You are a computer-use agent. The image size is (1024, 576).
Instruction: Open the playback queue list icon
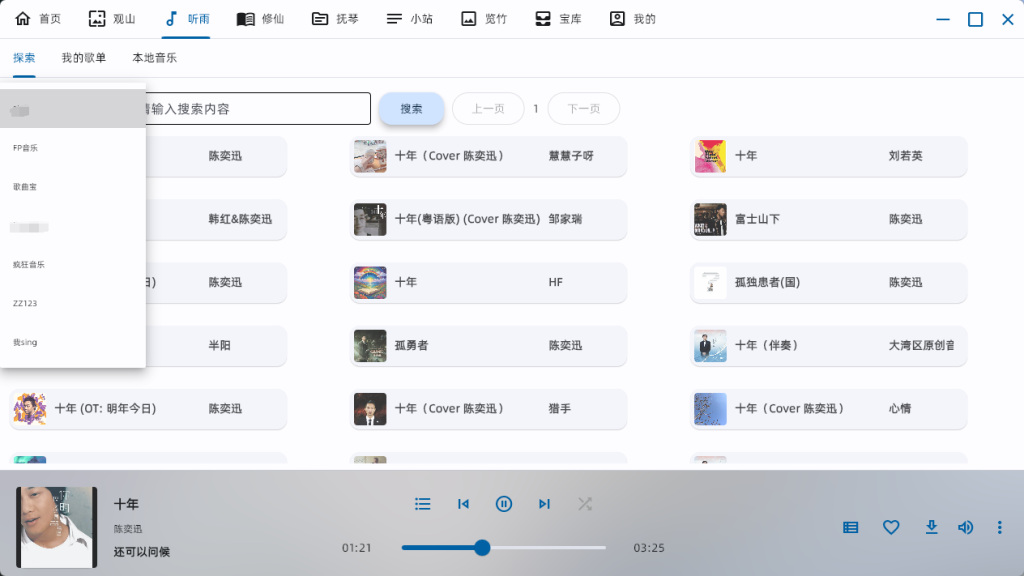pyautogui.click(x=423, y=504)
